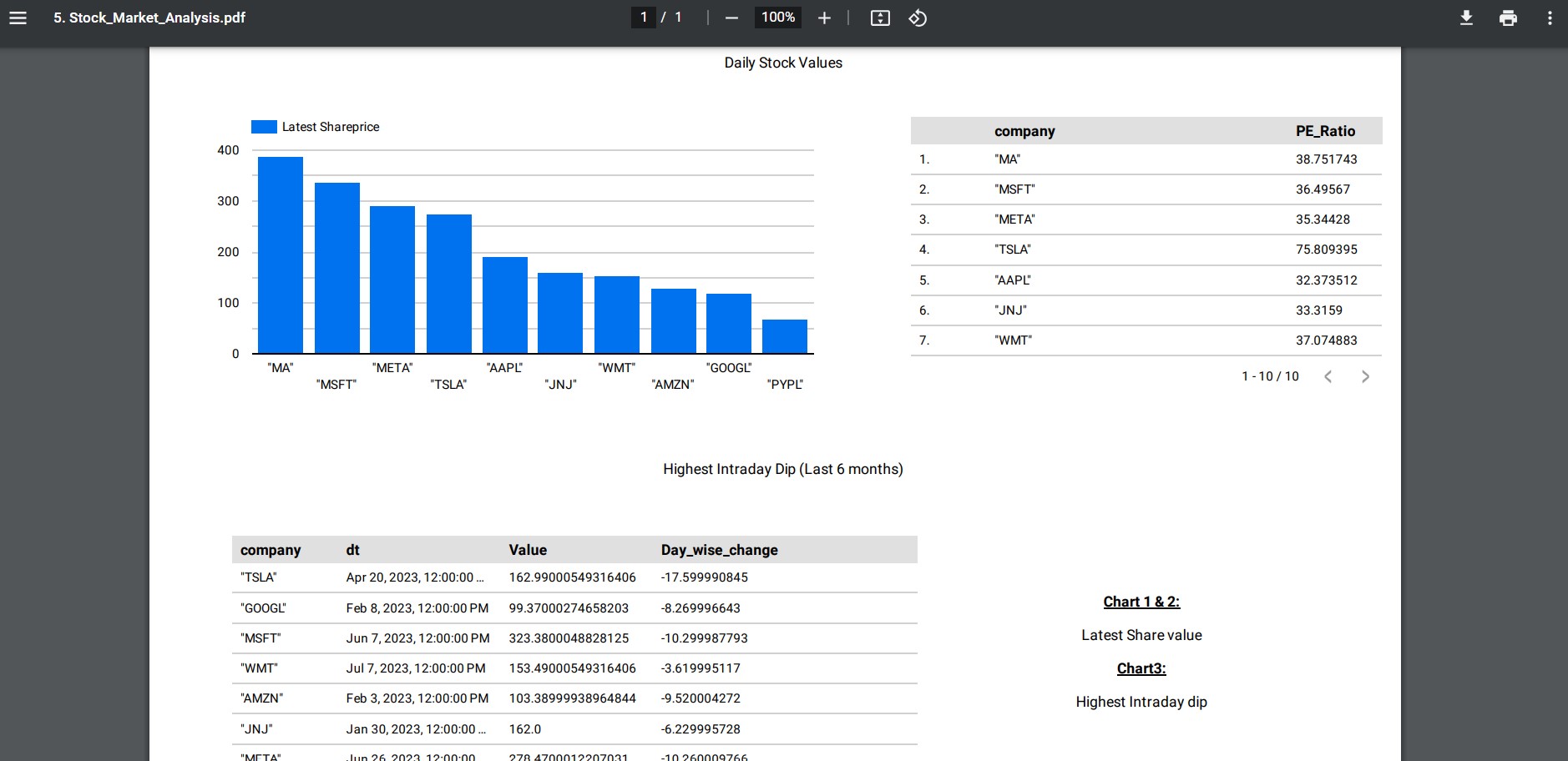Go to previous page of PE_Ratio table
Viewport: 1568px width, 761px height.
pyautogui.click(x=1328, y=376)
